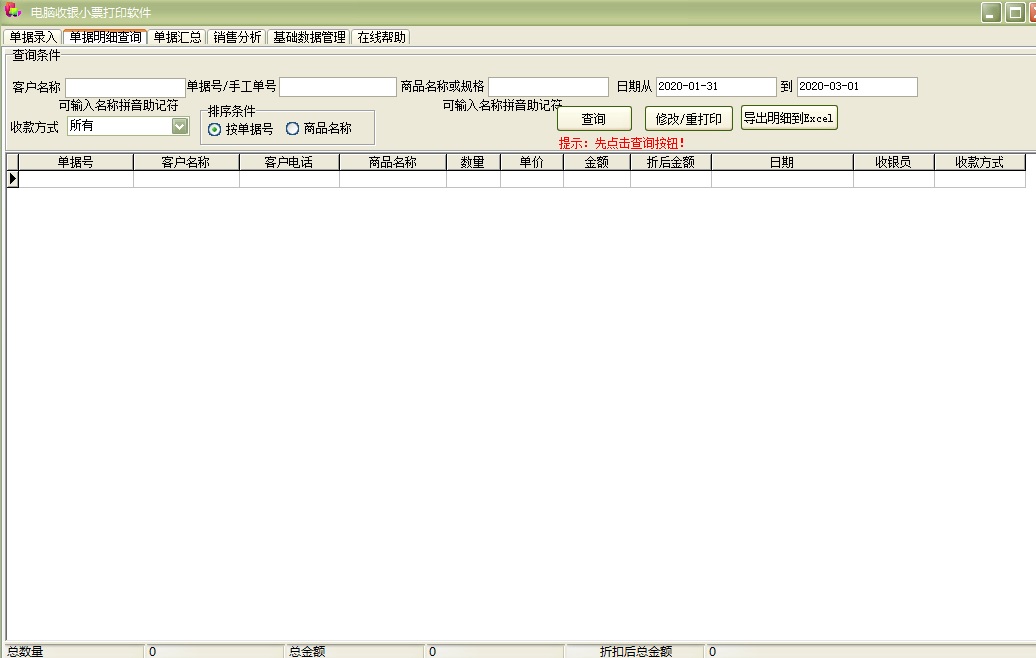
Task: Click the 单据号/手工单号 text box
Action: [337, 87]
